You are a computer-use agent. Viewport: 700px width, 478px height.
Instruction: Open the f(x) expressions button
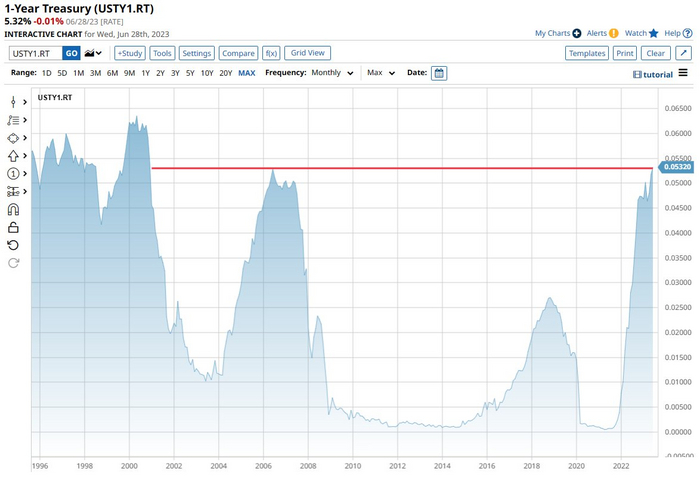[271, 53]
